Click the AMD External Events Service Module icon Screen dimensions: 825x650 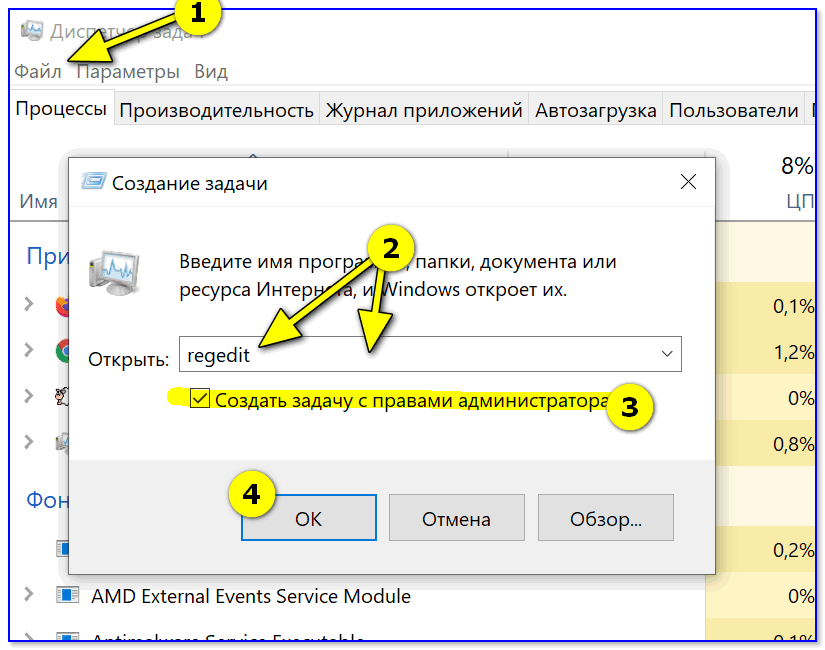pyautogui.click(x=67, y=595)
